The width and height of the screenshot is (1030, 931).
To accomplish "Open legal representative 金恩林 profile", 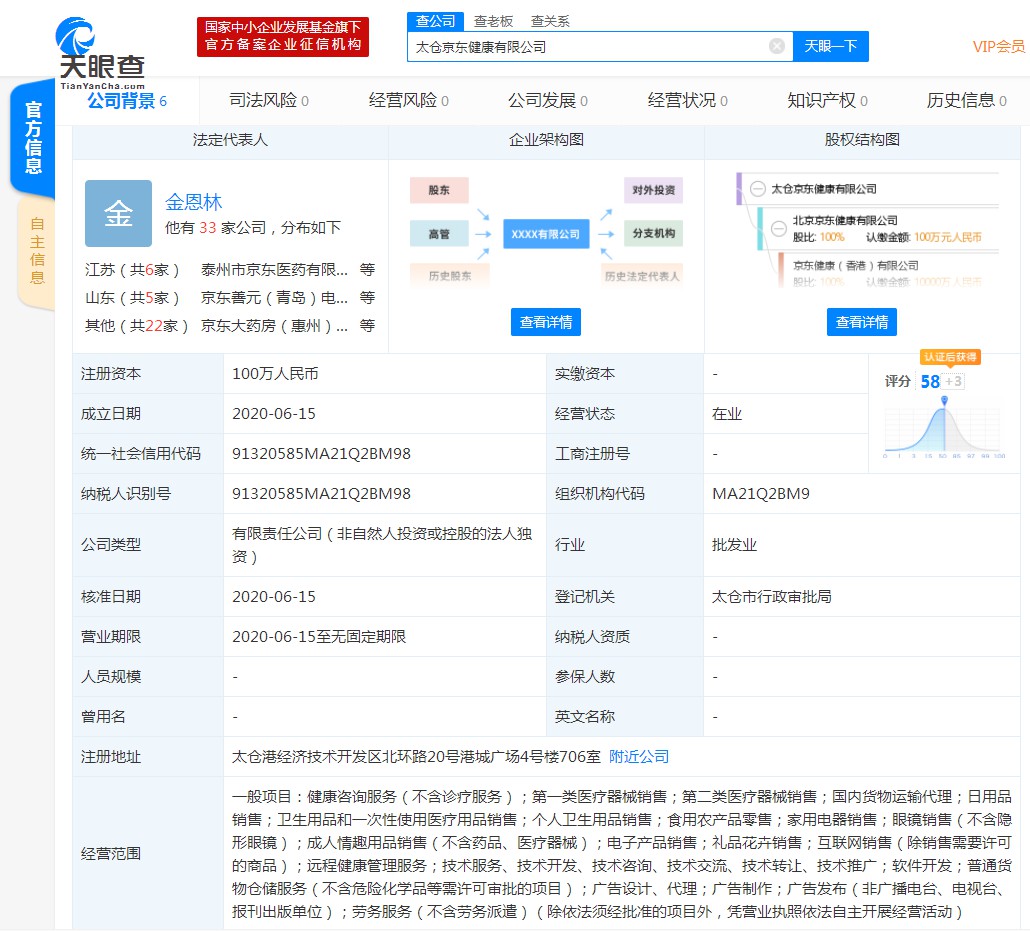I will coord(193,202).
